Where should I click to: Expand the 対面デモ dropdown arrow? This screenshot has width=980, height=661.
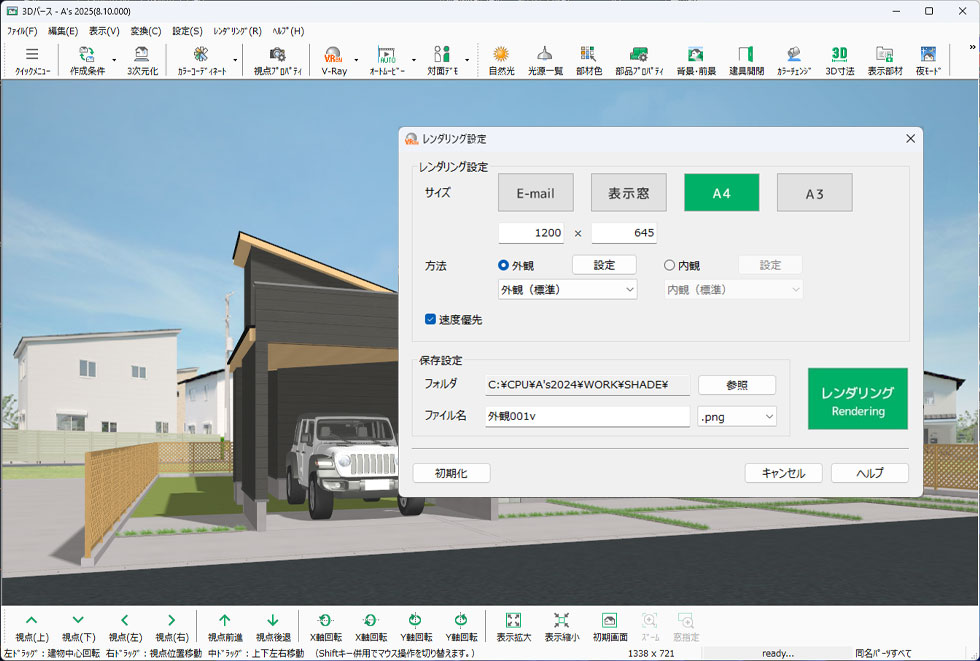click(x=467, y=61)
